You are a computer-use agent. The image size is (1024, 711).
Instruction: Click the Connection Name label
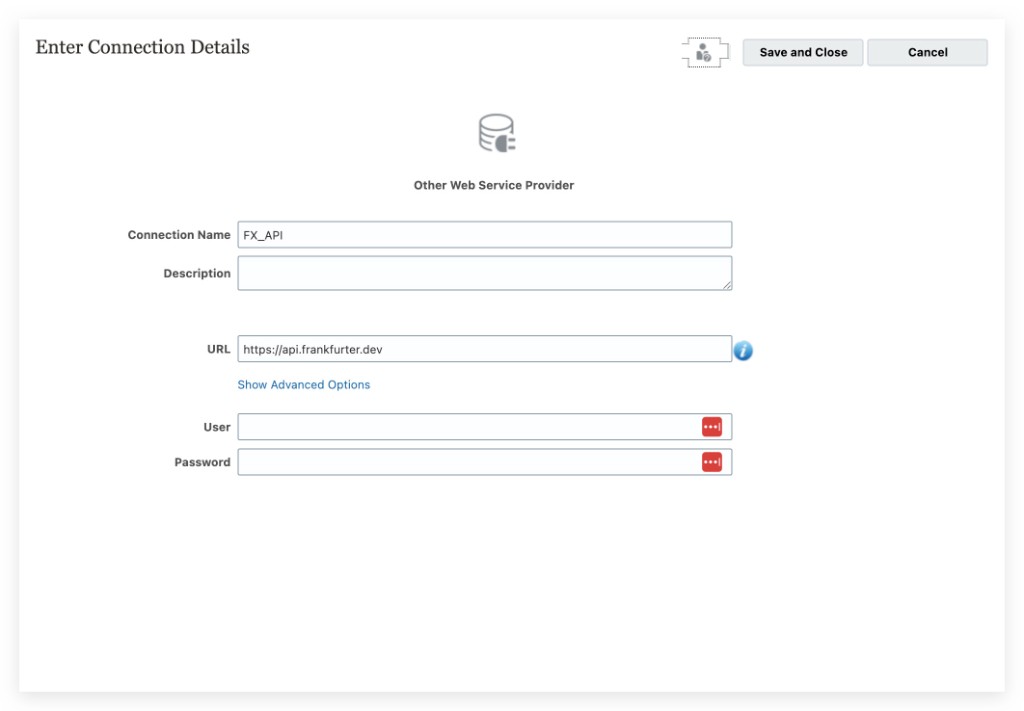[179, 234]
